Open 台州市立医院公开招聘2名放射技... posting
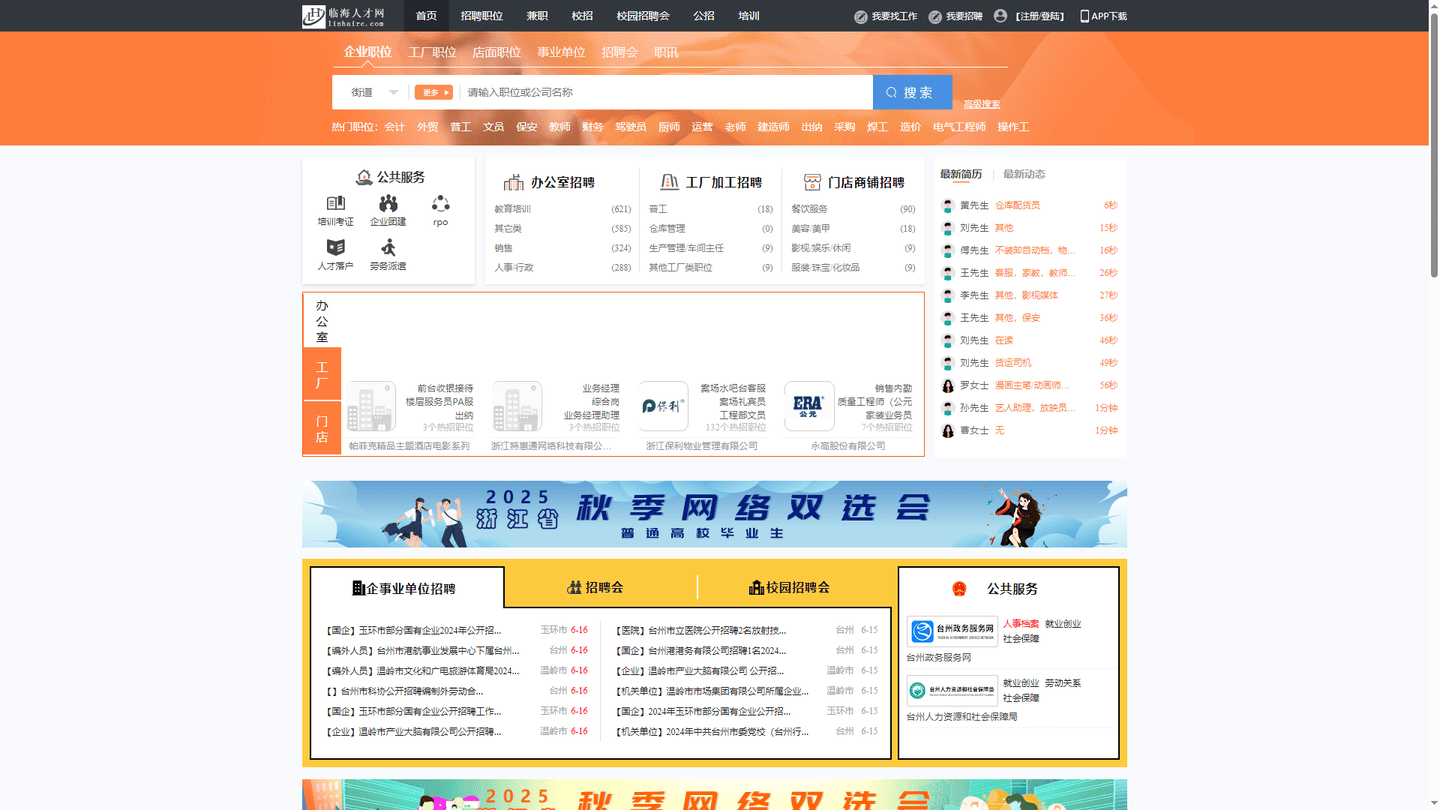The width and height of the screenshot is (1440, 810). point(701,630)
